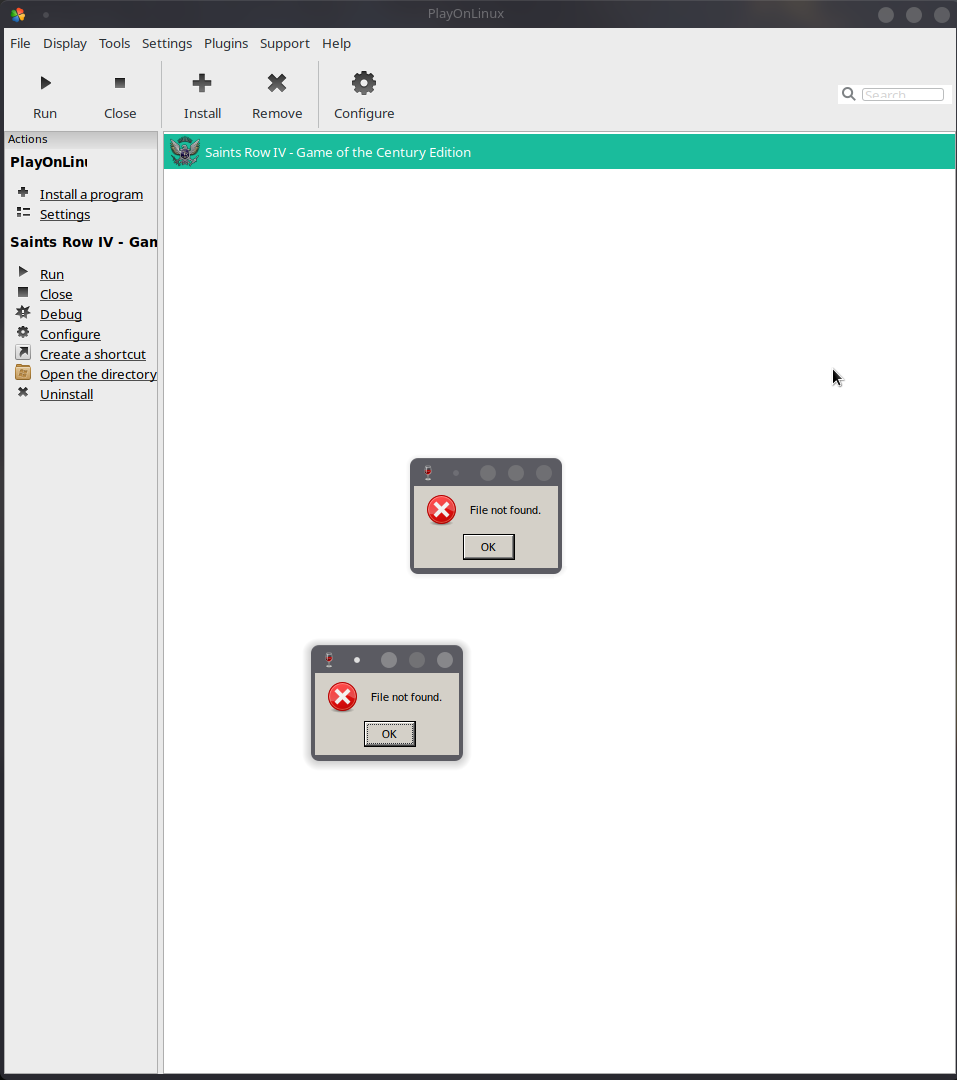The width and height of the screenshot is (957, 1080).
Task: Click X icon beside Uninstall
Action: click(23, 392)
